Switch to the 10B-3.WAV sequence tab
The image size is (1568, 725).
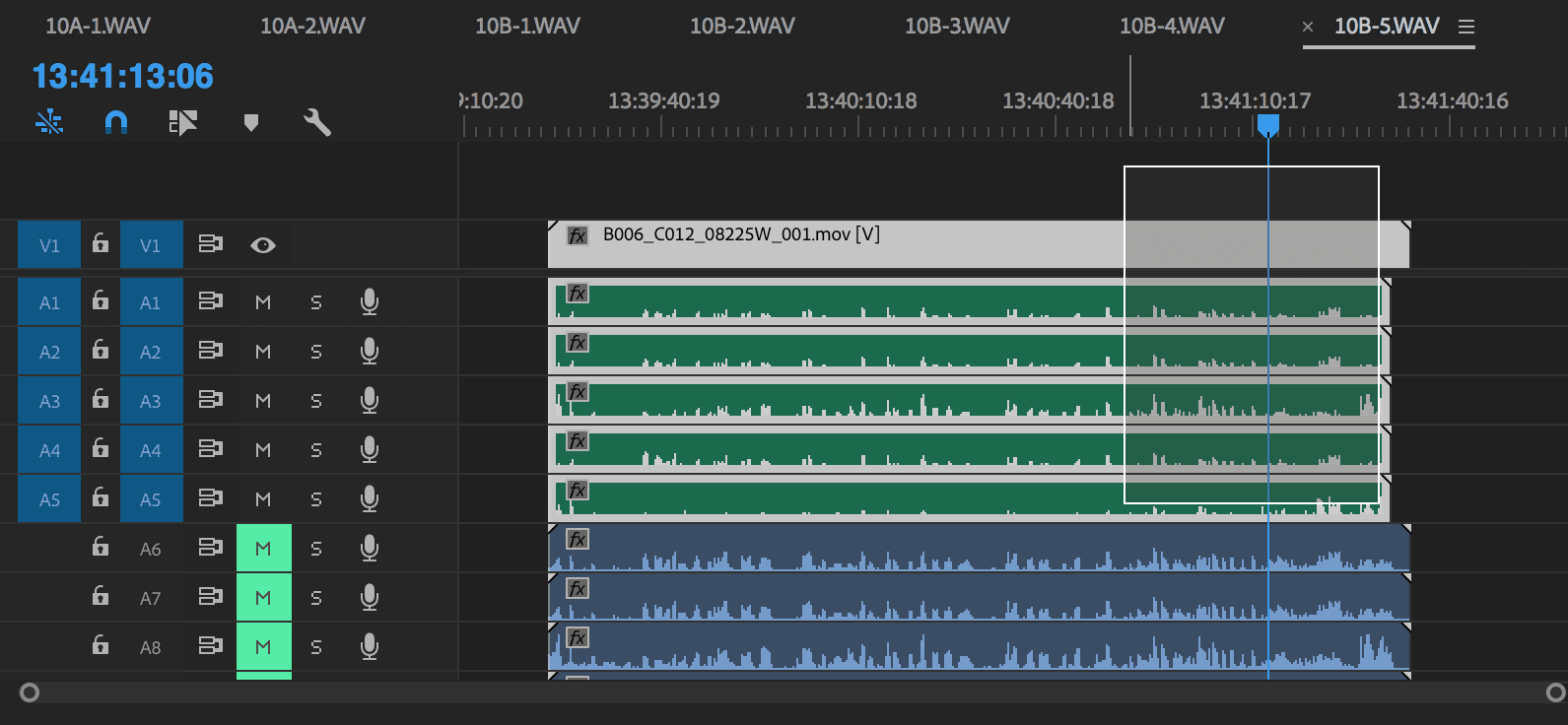[x=957, y=27]
